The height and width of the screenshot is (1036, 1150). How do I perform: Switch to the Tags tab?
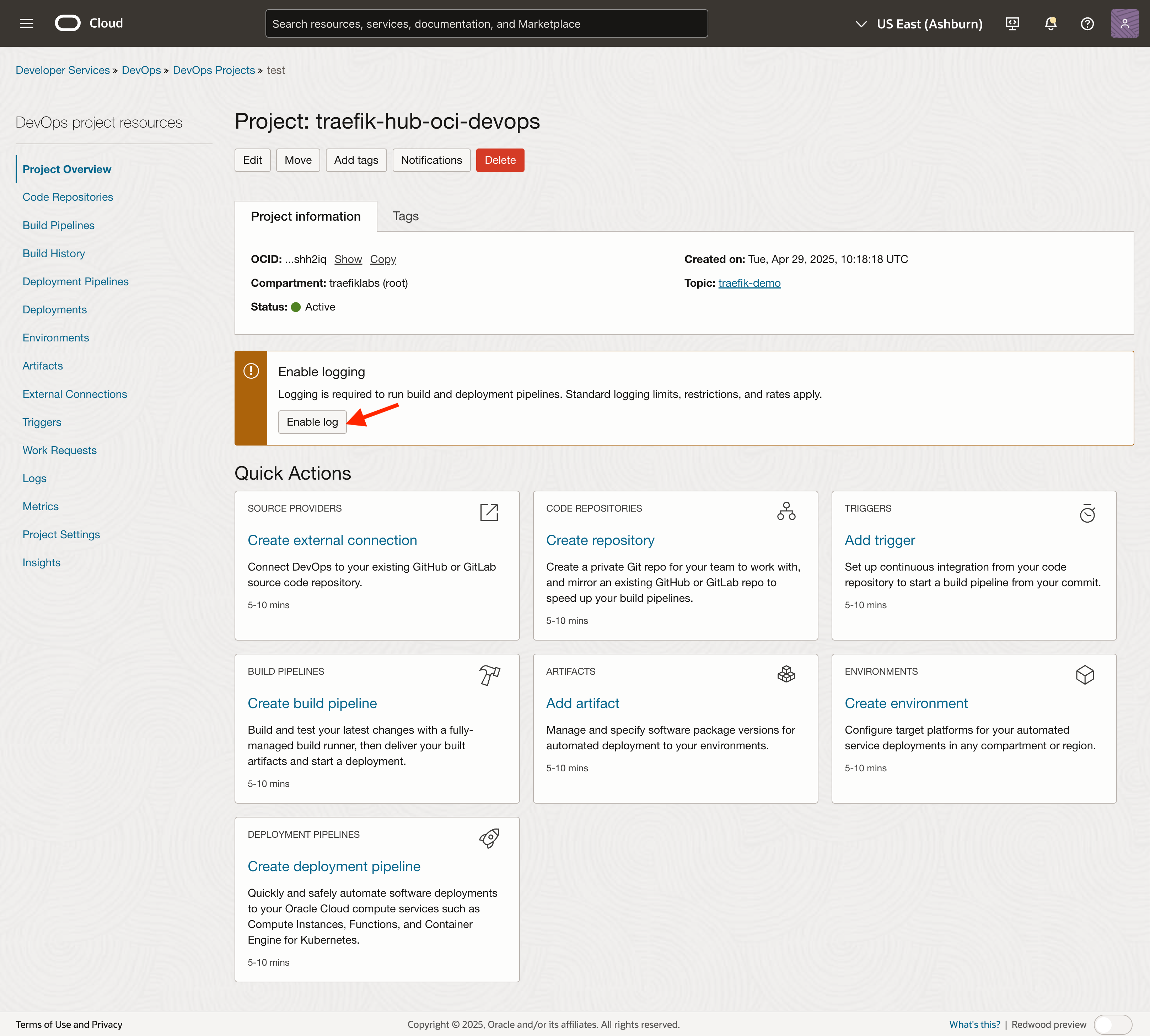(x=405, y=216)
